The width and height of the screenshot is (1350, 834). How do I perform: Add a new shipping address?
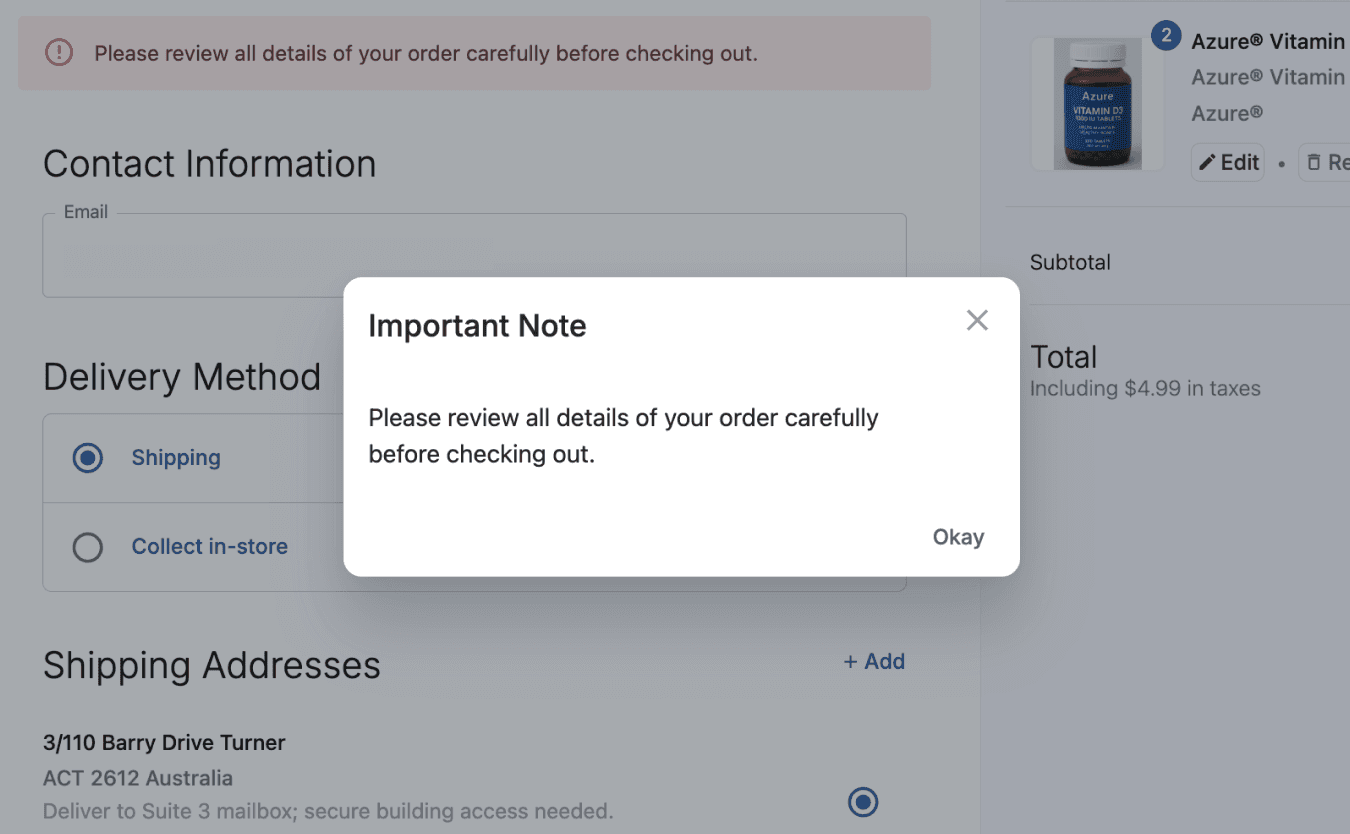coord(874,661)
